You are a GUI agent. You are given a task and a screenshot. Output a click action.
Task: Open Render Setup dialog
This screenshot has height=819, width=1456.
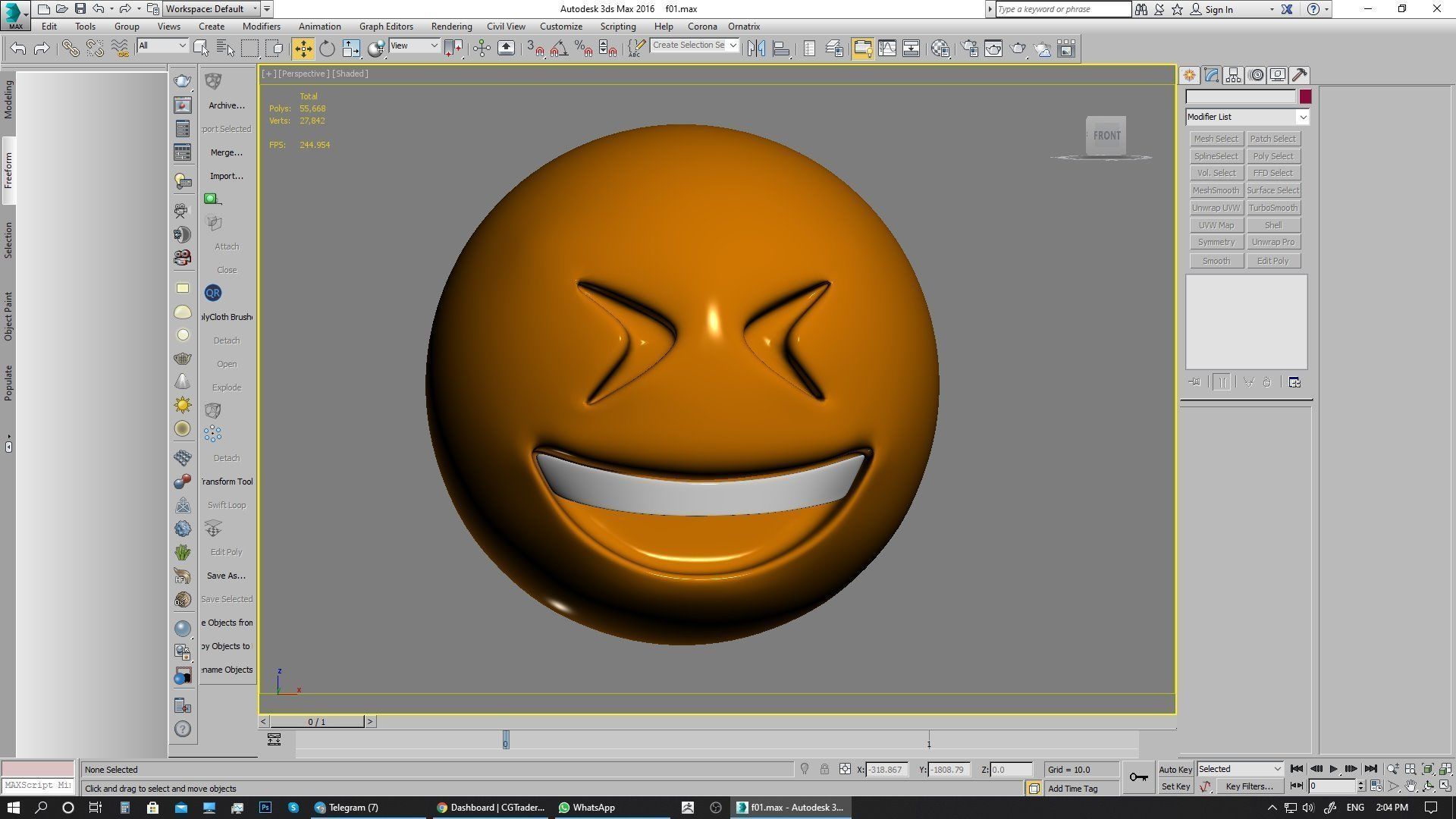pyautogui.click(x=969, y=49)
